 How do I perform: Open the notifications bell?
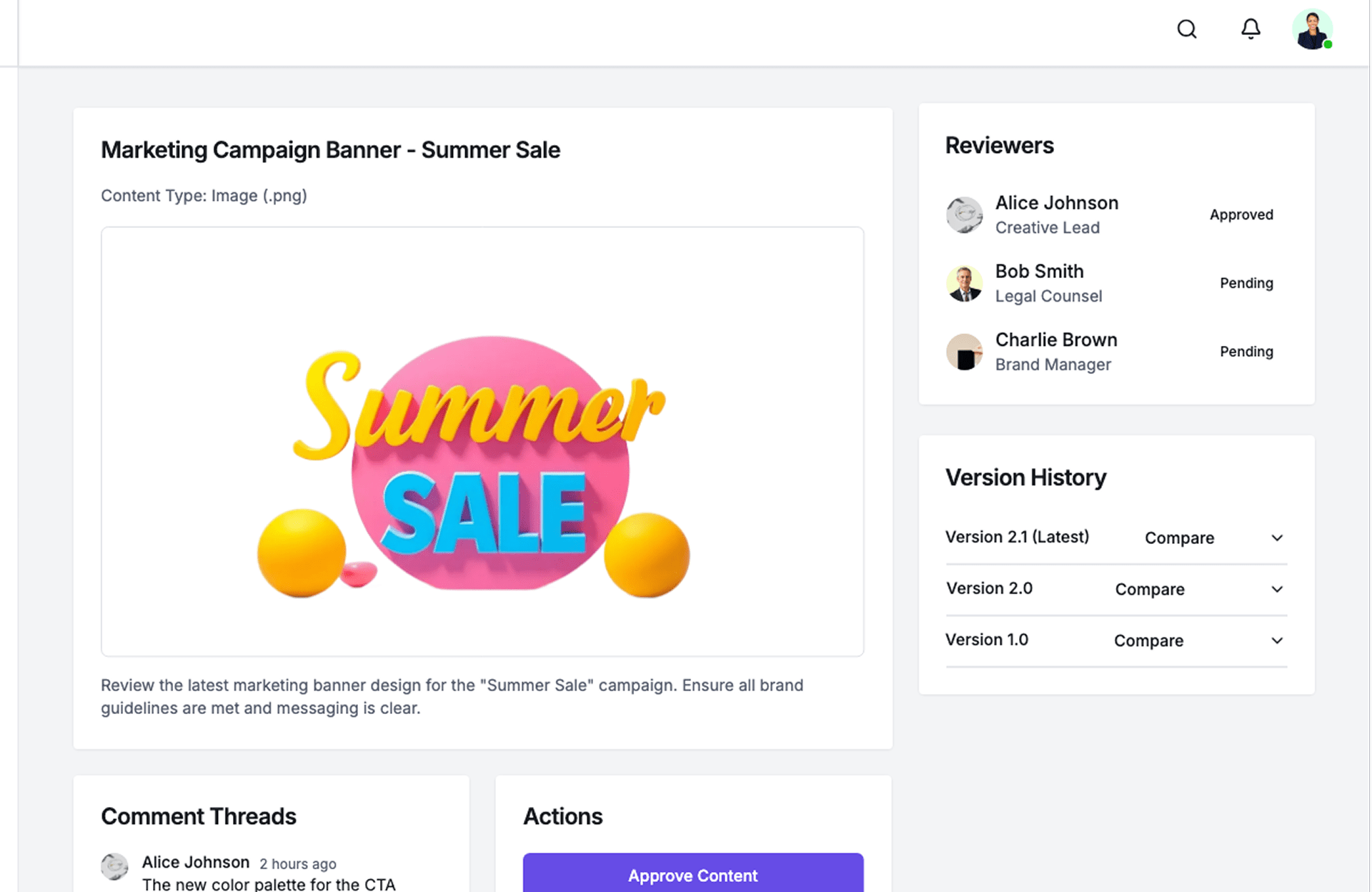click(1251, 29)
